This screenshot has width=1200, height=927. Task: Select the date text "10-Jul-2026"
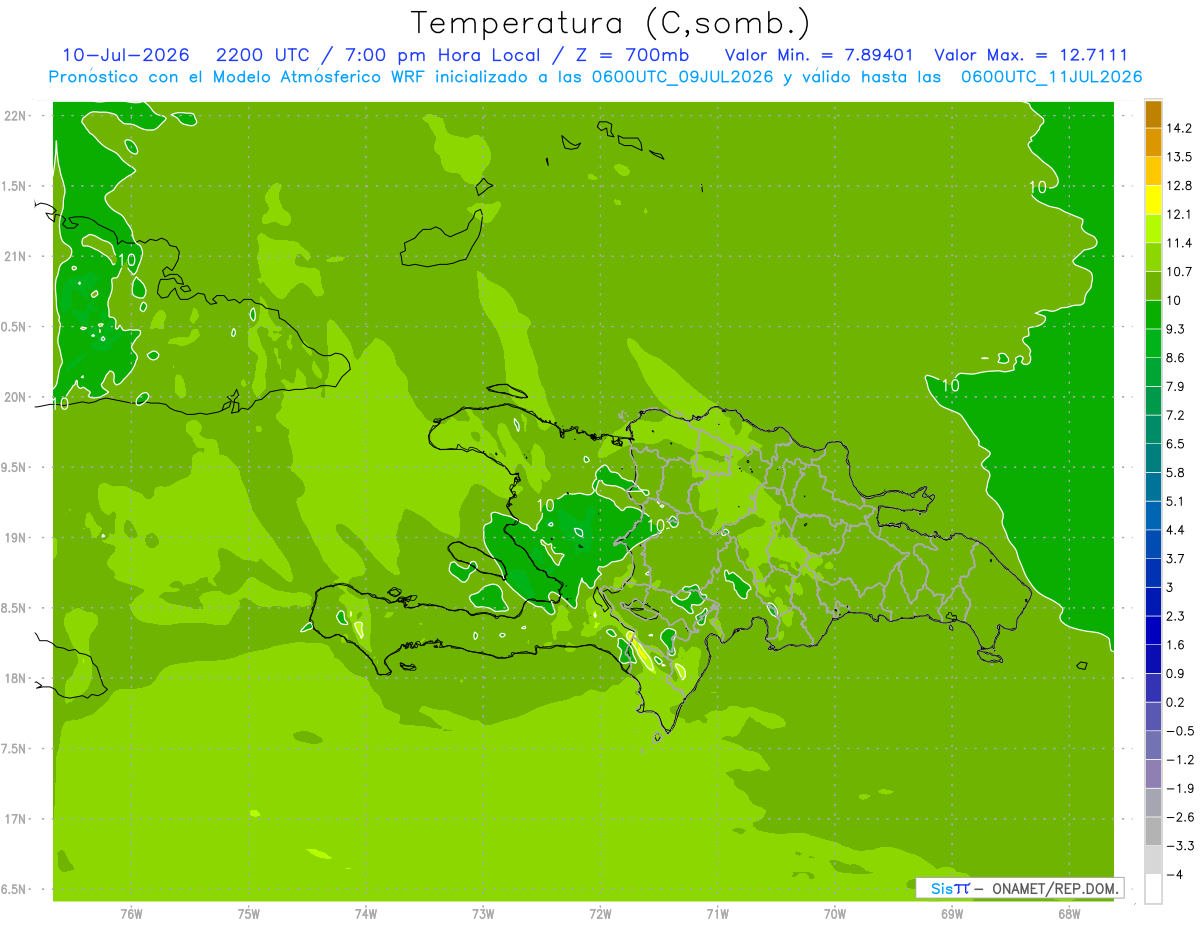[x=125, y=55]
